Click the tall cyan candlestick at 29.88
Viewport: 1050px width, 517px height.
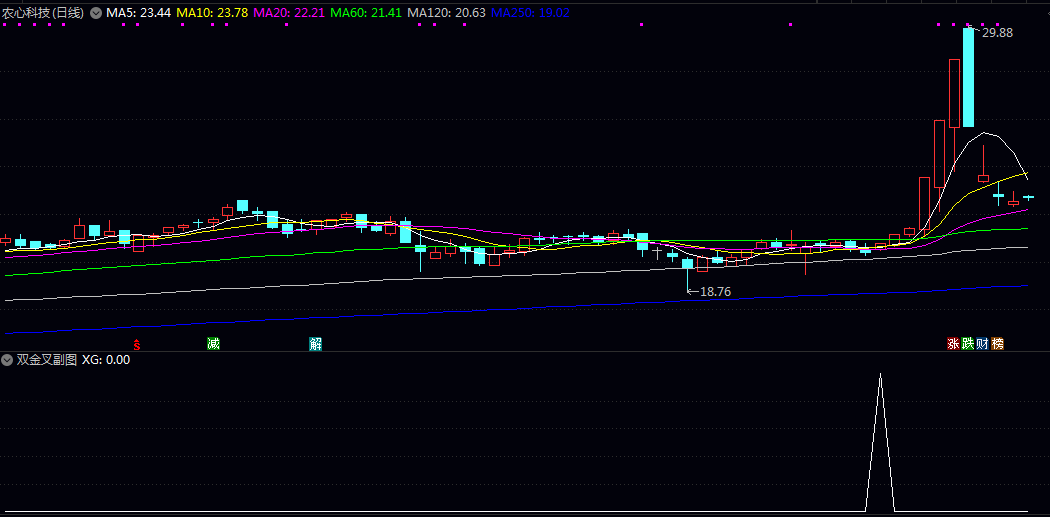coord(968,77)
